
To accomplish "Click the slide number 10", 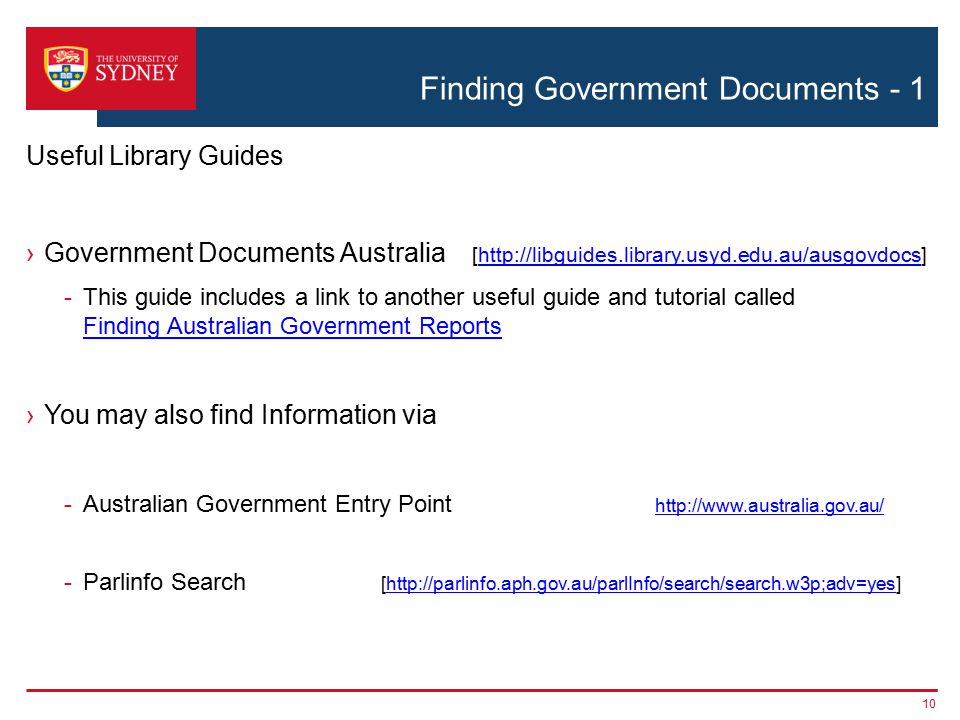I will tap(929, 704).
